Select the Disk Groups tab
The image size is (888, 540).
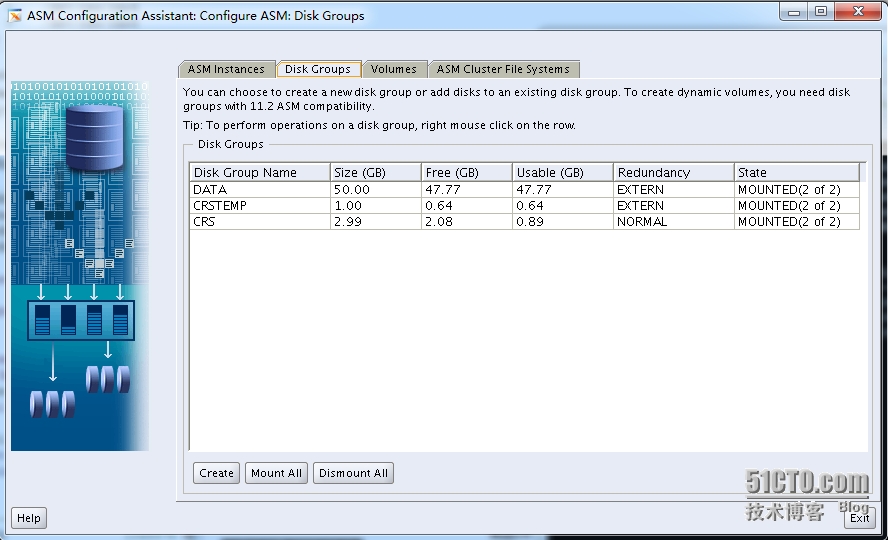coord(318,69)
